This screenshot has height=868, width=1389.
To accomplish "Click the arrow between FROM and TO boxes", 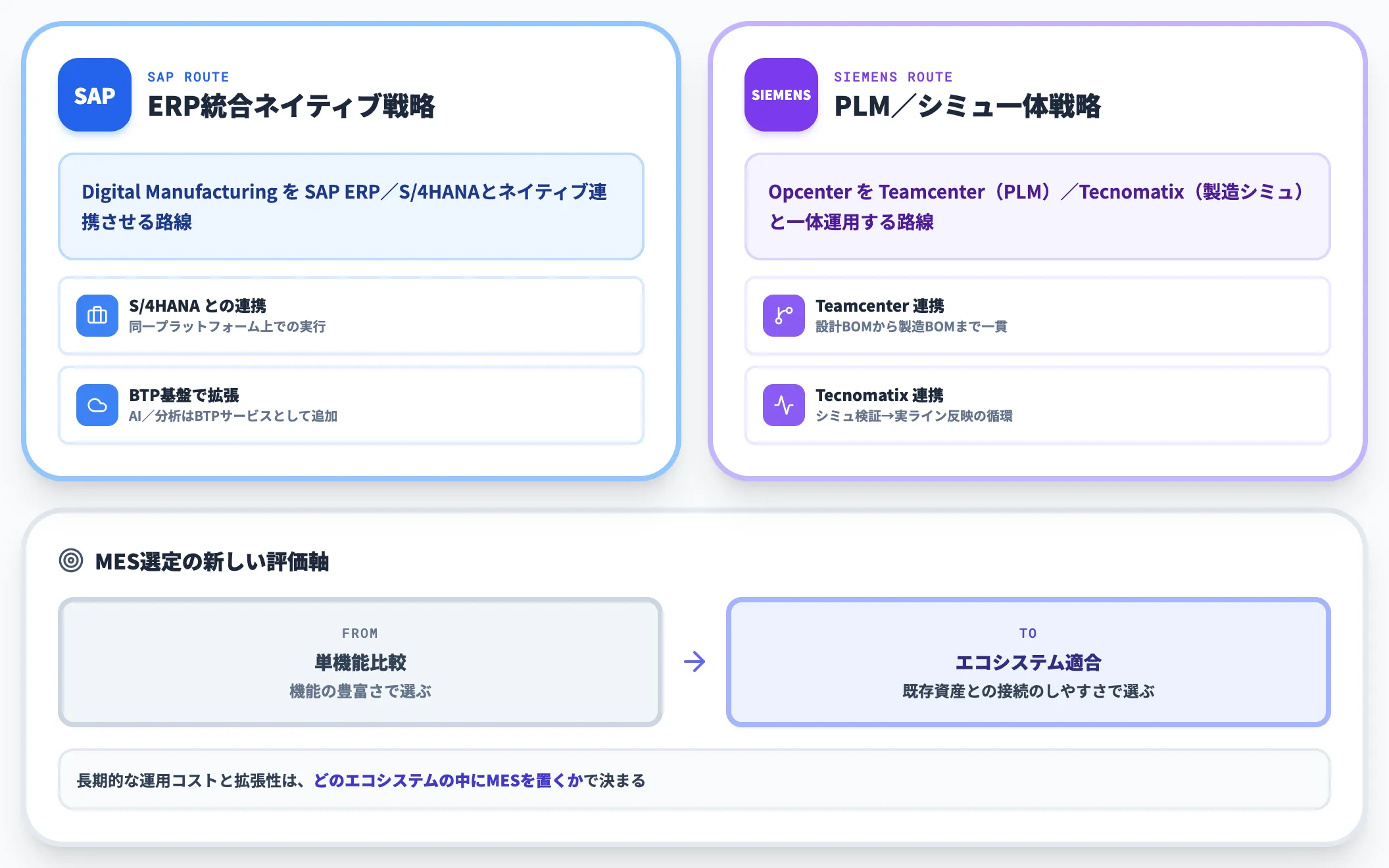I will (694, 663).
